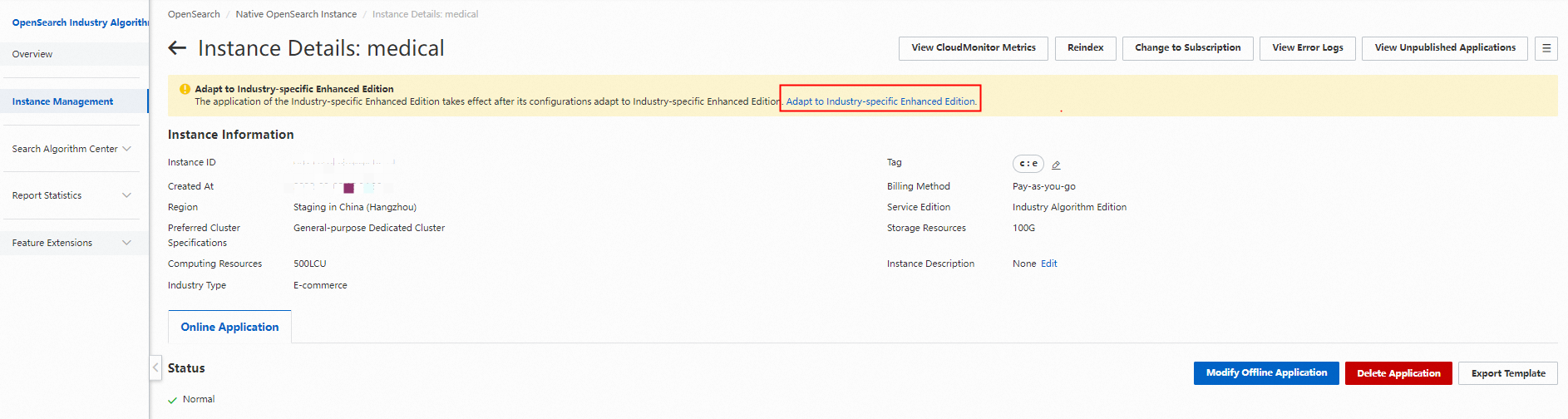Select Instance Management in sidebar
The image size is (1568, 419).
[63, 101]
